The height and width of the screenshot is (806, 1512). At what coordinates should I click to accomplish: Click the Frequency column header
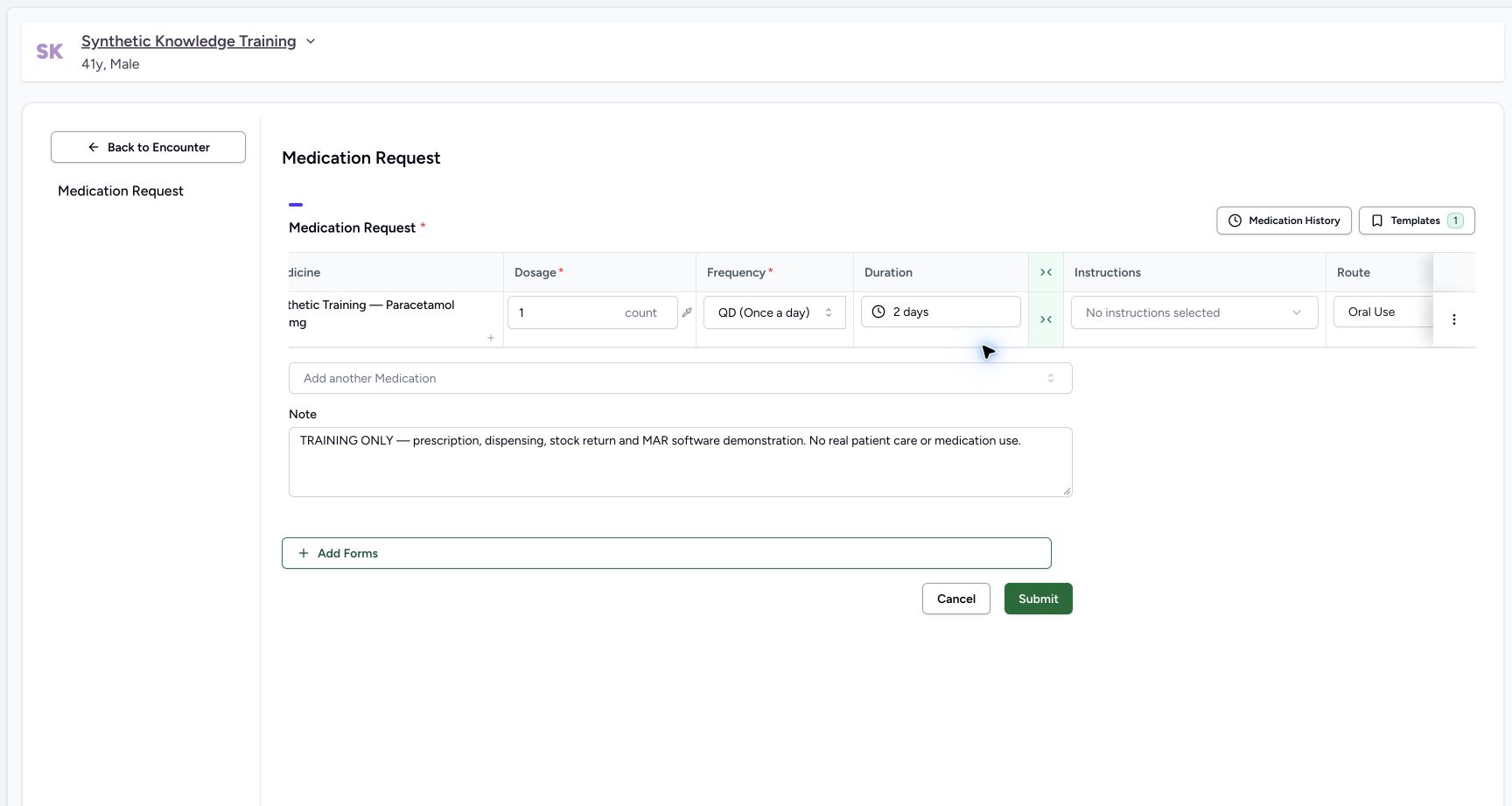point(774,272)
